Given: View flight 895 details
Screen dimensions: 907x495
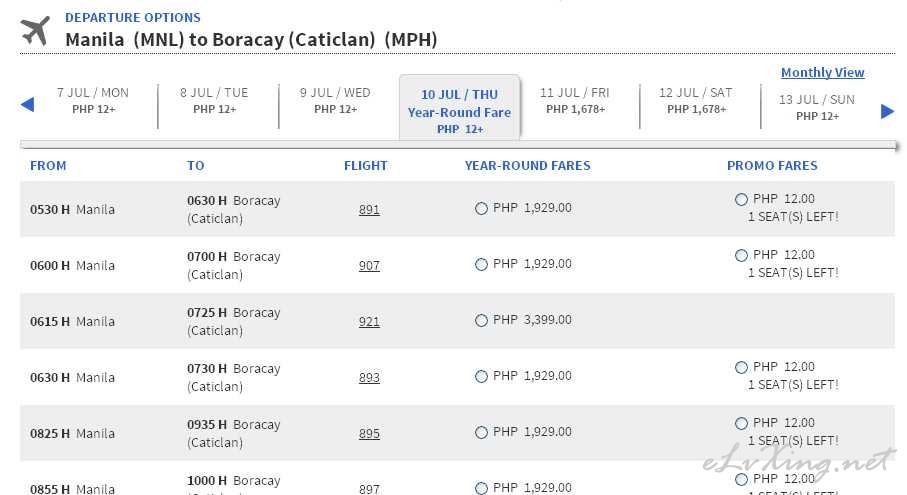Looking at the screenshot, I should 369,434.
